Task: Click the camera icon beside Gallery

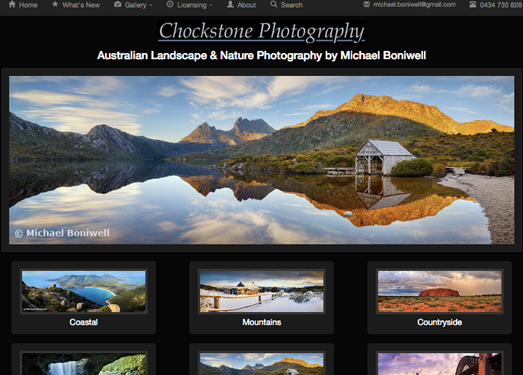Action: point(117,4)
